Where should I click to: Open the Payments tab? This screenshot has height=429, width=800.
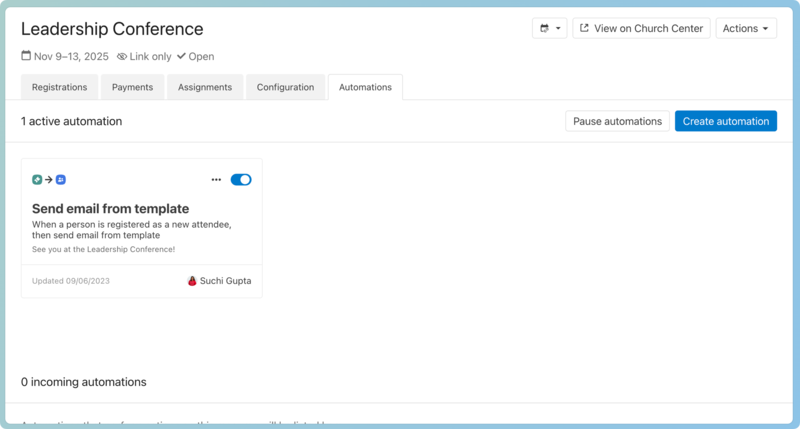[x=132, y=87]
